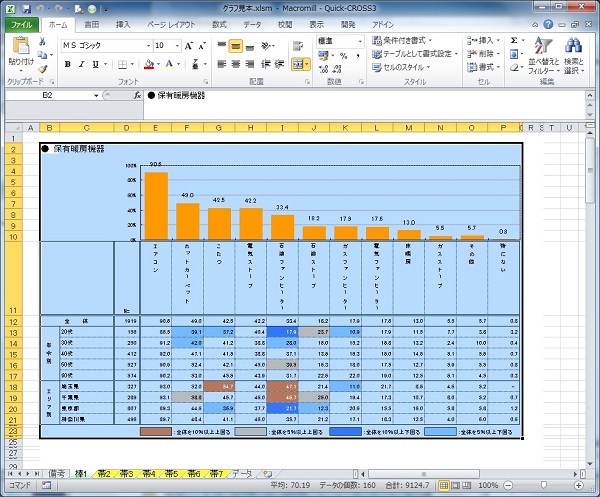Toggle italic formatting in the ribbon
600x497 pixels.
pyautogui.click(x=82, y=65)
